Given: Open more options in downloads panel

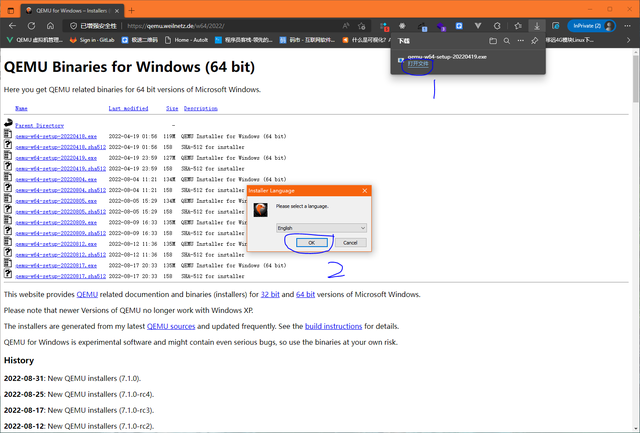Looking at the screenshot, I should [520, 41].
